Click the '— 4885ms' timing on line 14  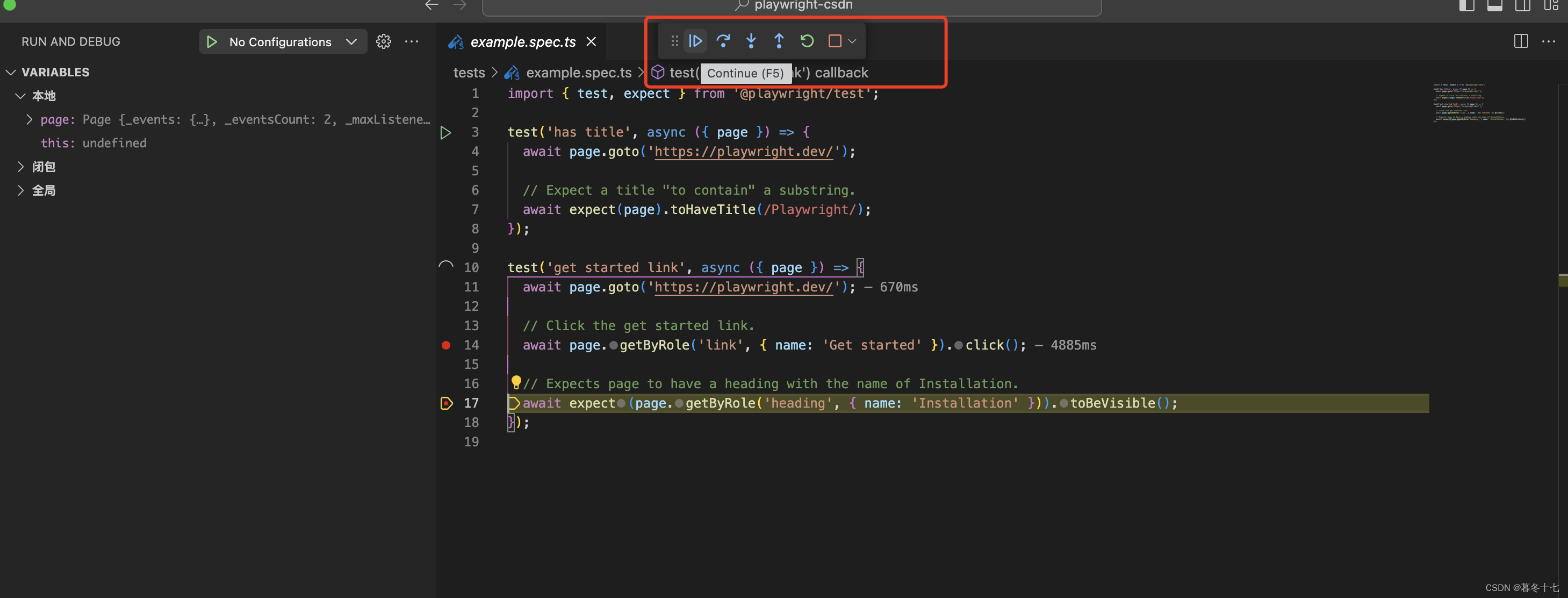[x=1066, y=346]
